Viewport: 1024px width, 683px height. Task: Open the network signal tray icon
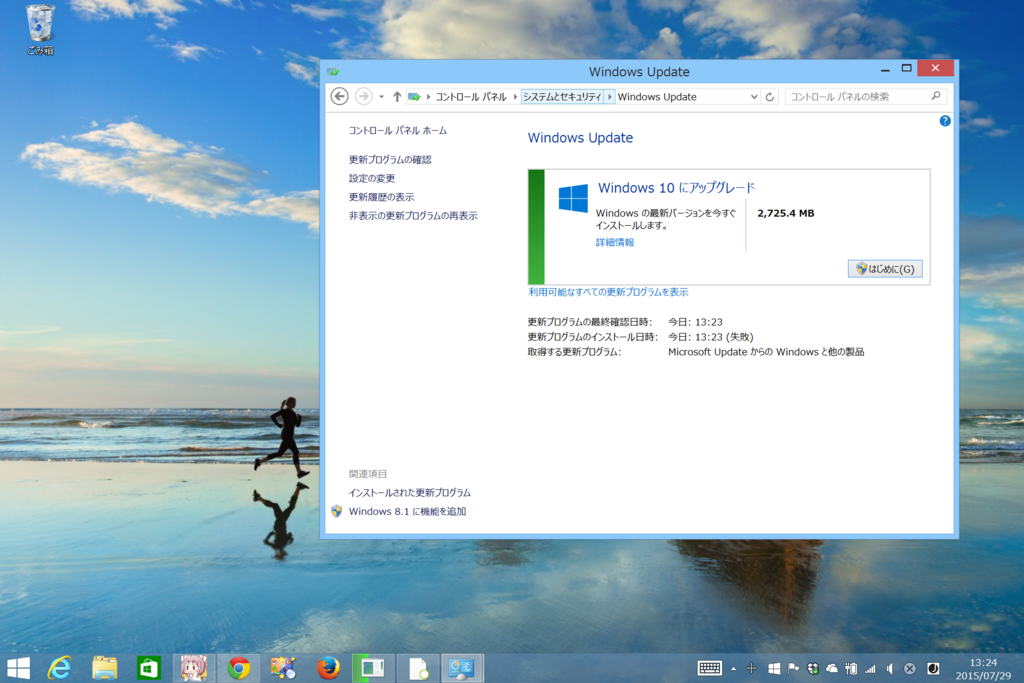tap(871, 669)
